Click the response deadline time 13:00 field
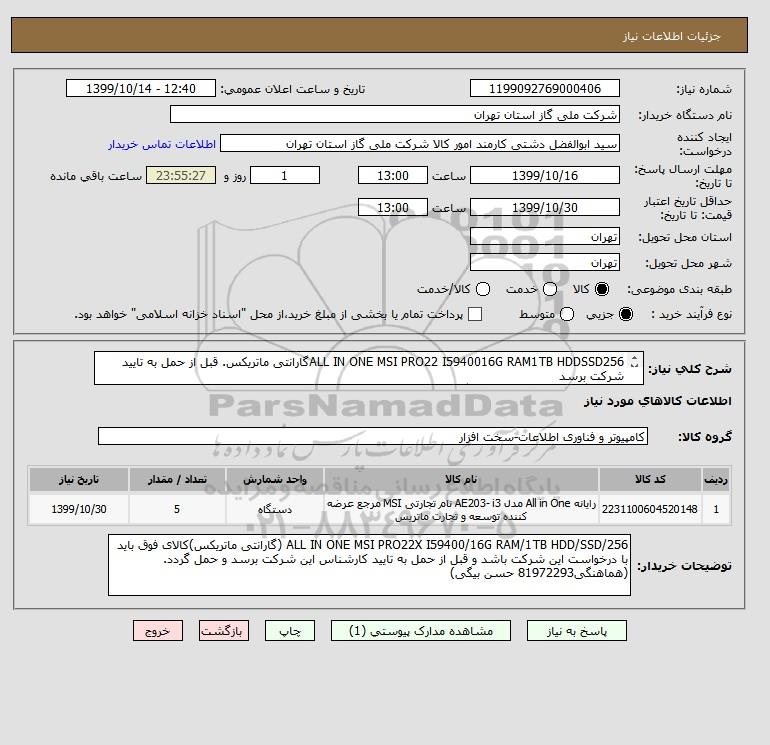770x745 pixels. click(393, 175)
